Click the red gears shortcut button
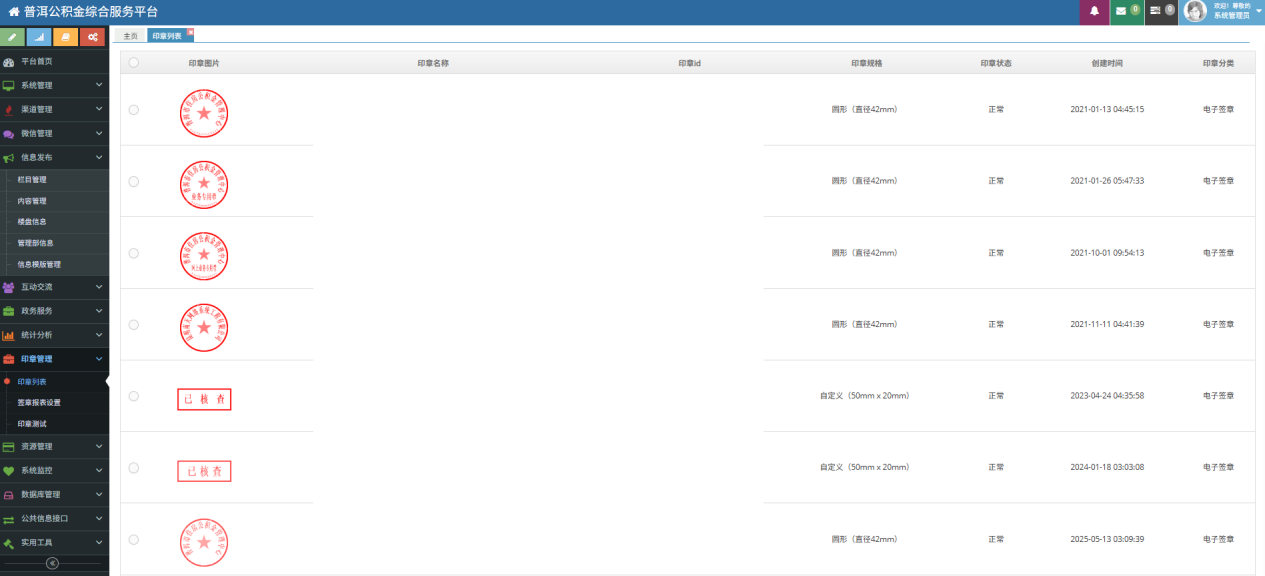The width and height of the screenshot is (1265, 576). (92, 37)
